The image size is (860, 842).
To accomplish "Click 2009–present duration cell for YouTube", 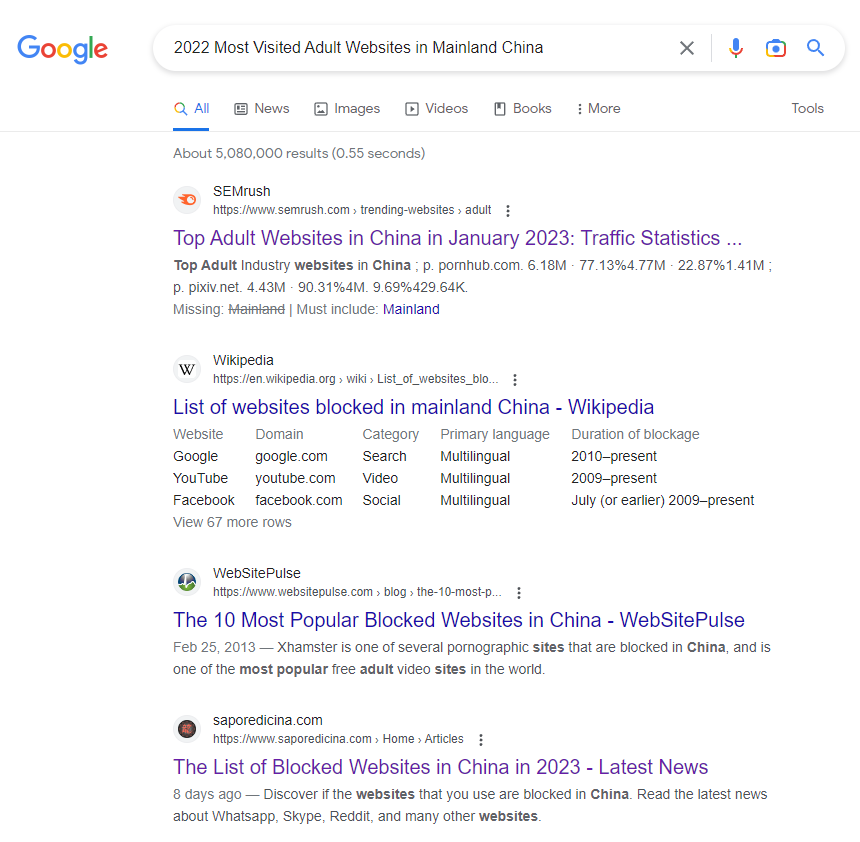I will 614,478.
